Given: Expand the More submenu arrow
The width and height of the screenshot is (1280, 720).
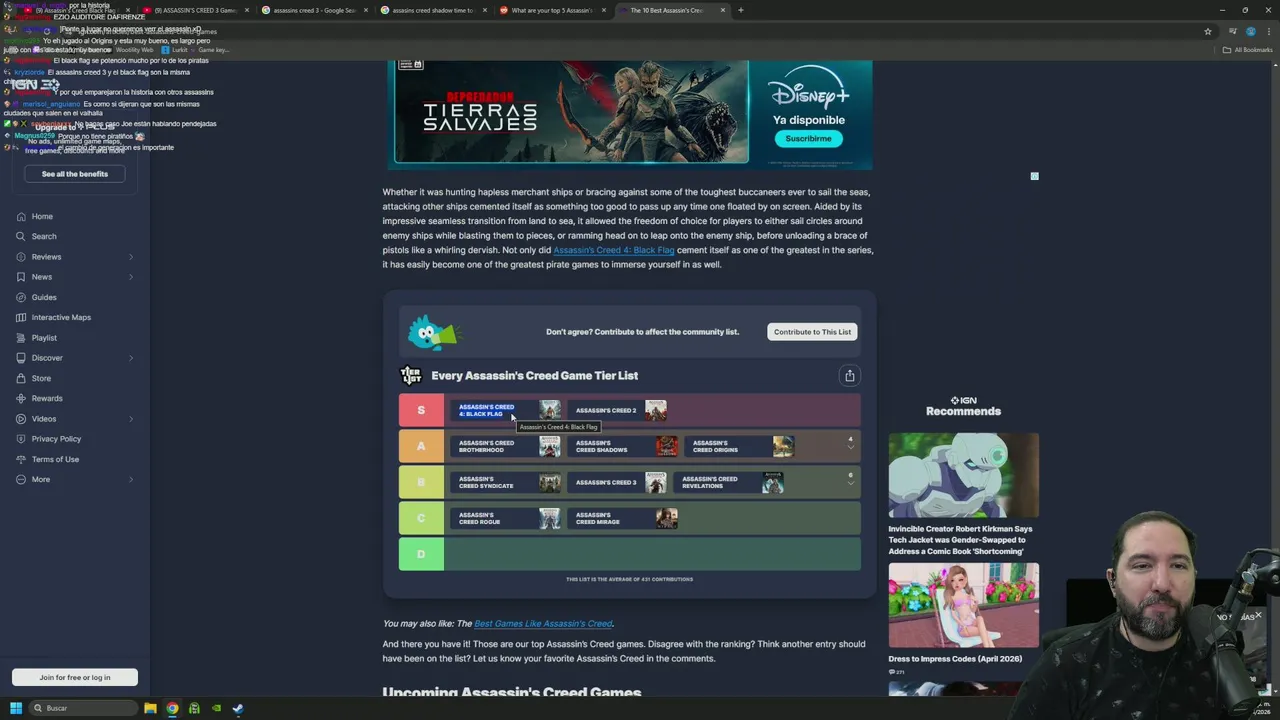Looking at the screenshot, I should [130, 479].
